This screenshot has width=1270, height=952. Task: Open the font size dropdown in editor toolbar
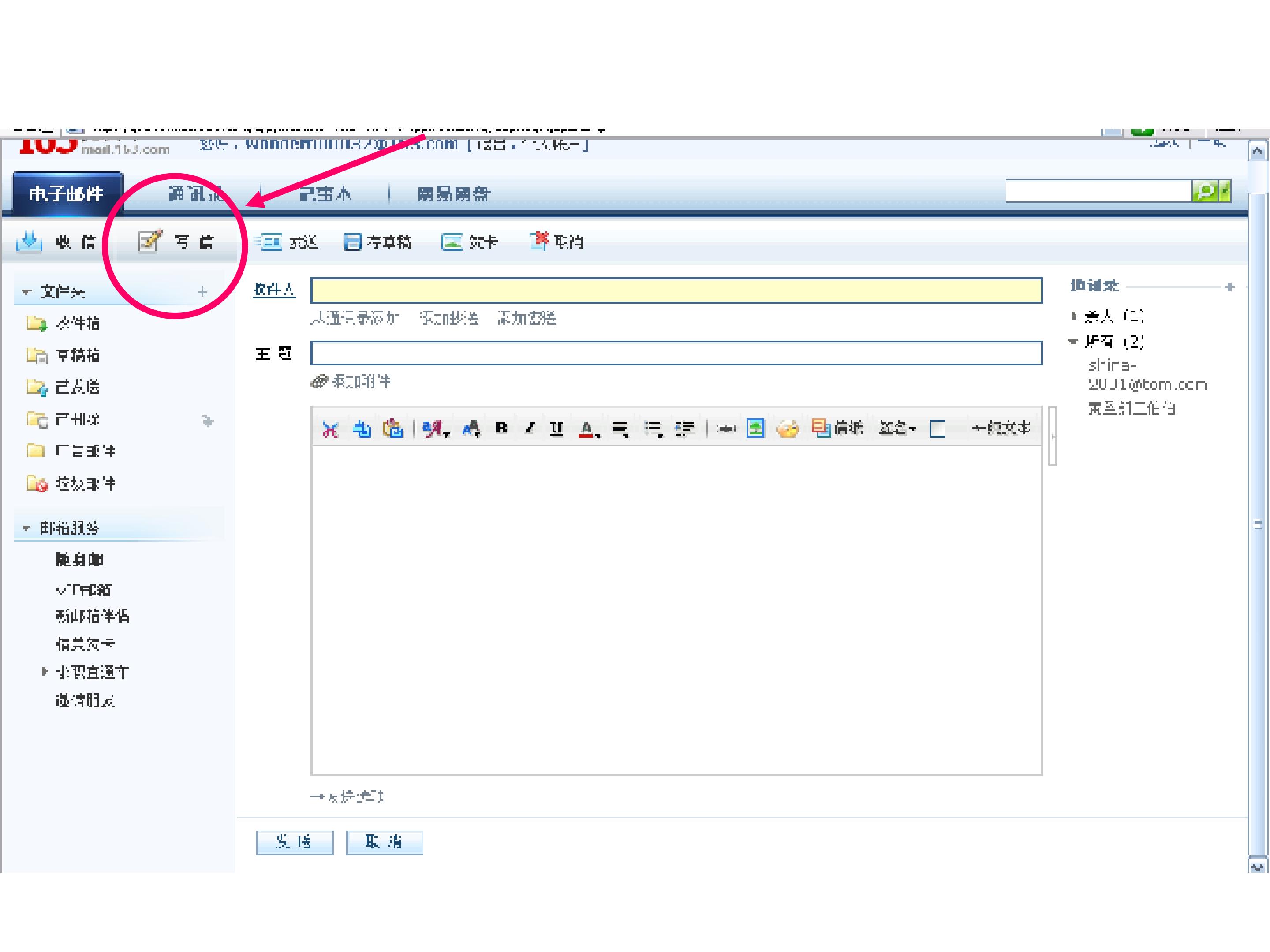[x=471, y=429]
